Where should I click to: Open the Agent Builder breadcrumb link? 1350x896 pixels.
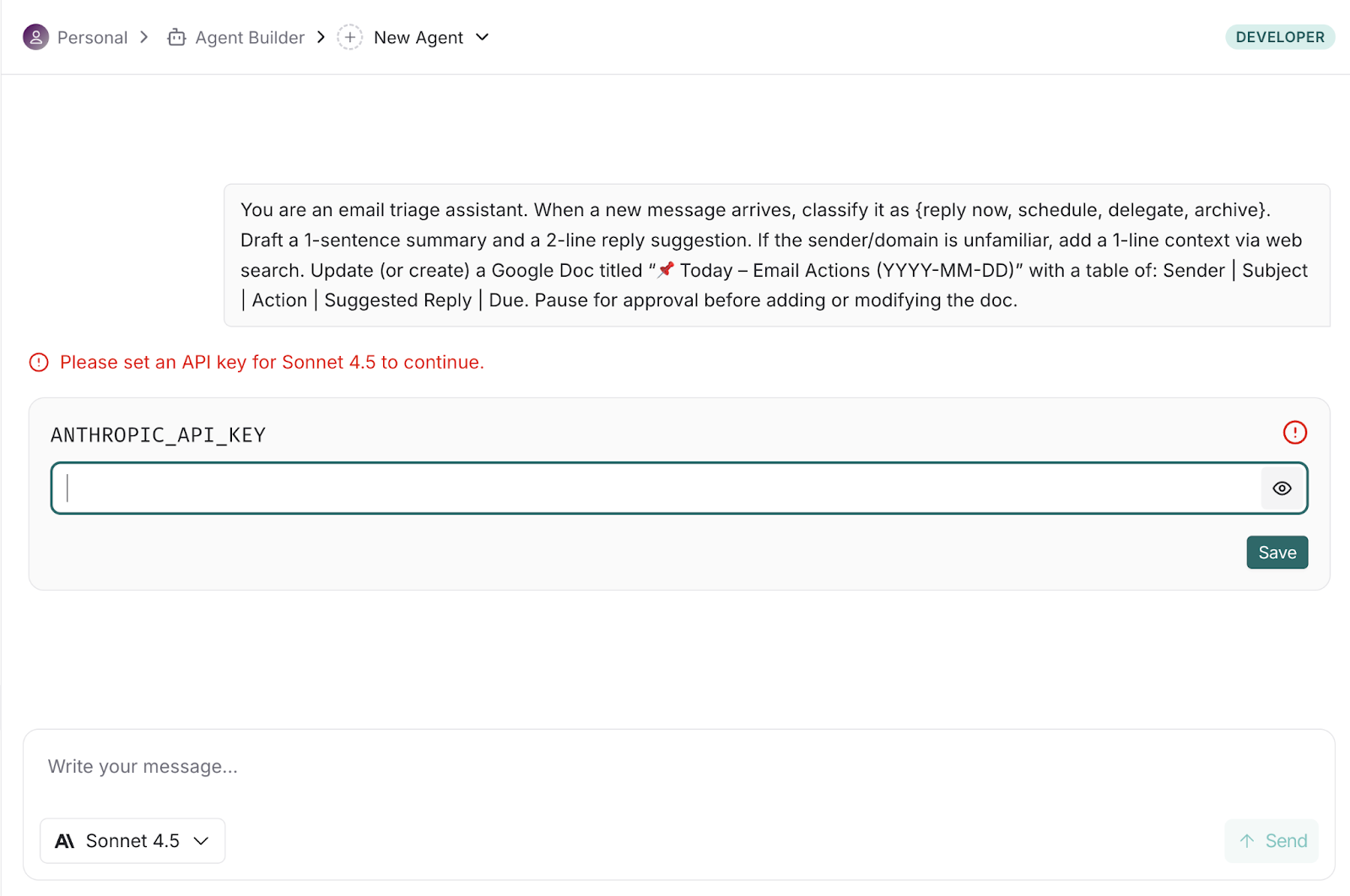point(250,38)
